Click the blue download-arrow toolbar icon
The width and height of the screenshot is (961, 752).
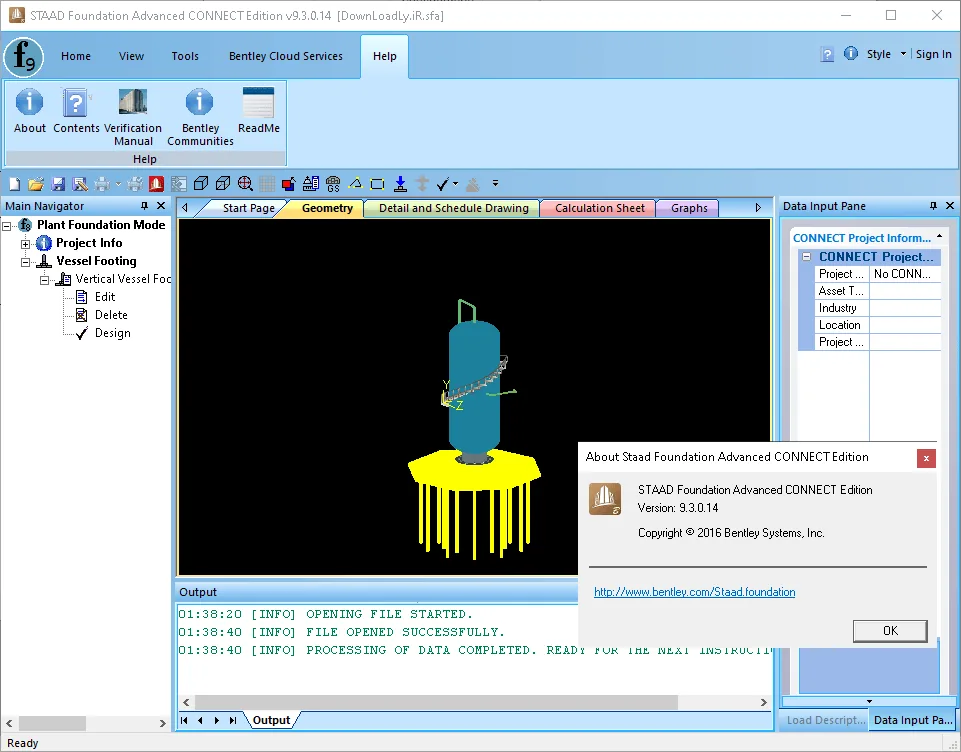point(400,183)
